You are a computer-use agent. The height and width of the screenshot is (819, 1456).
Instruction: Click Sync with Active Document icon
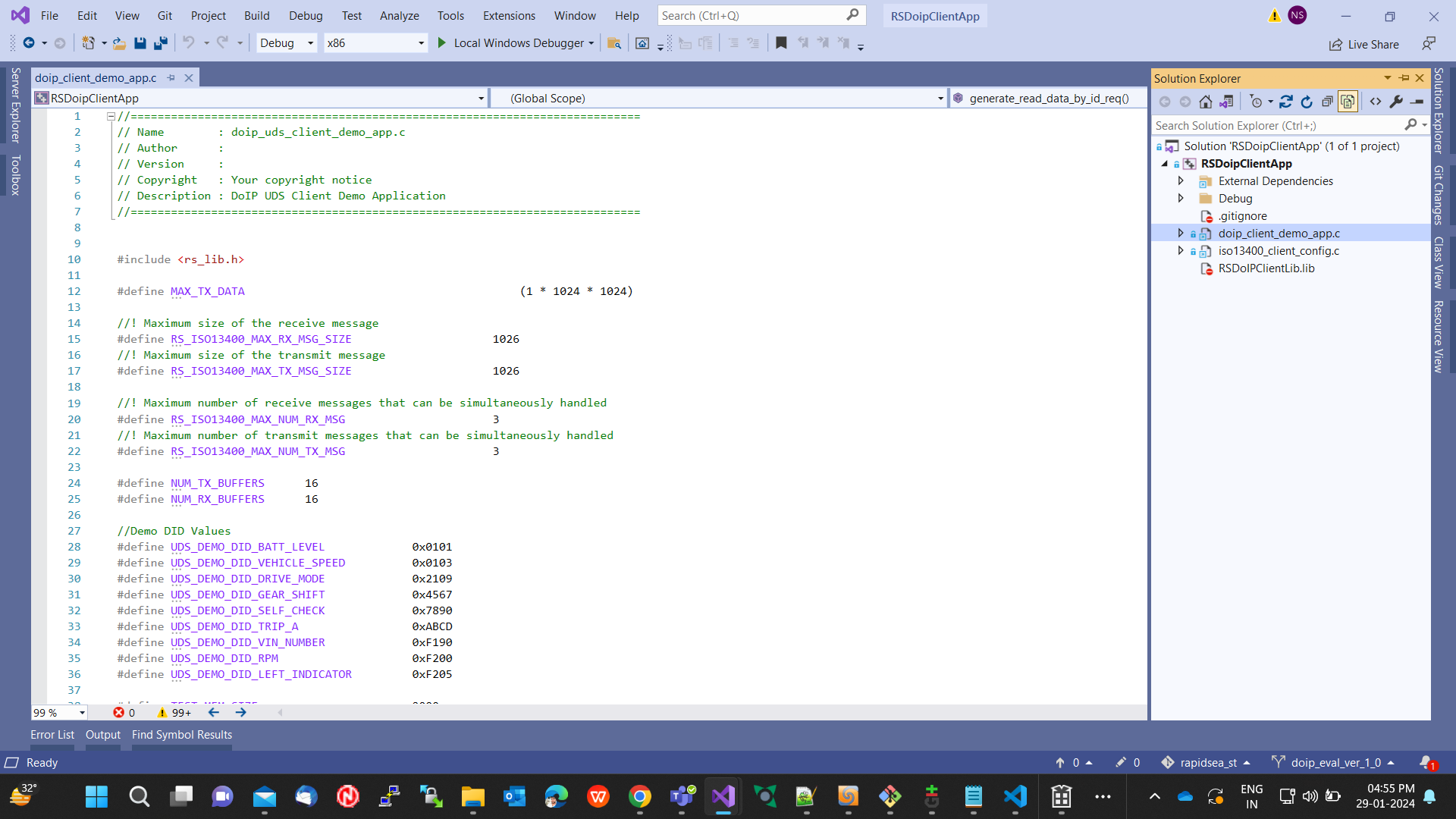(1286, 102)
